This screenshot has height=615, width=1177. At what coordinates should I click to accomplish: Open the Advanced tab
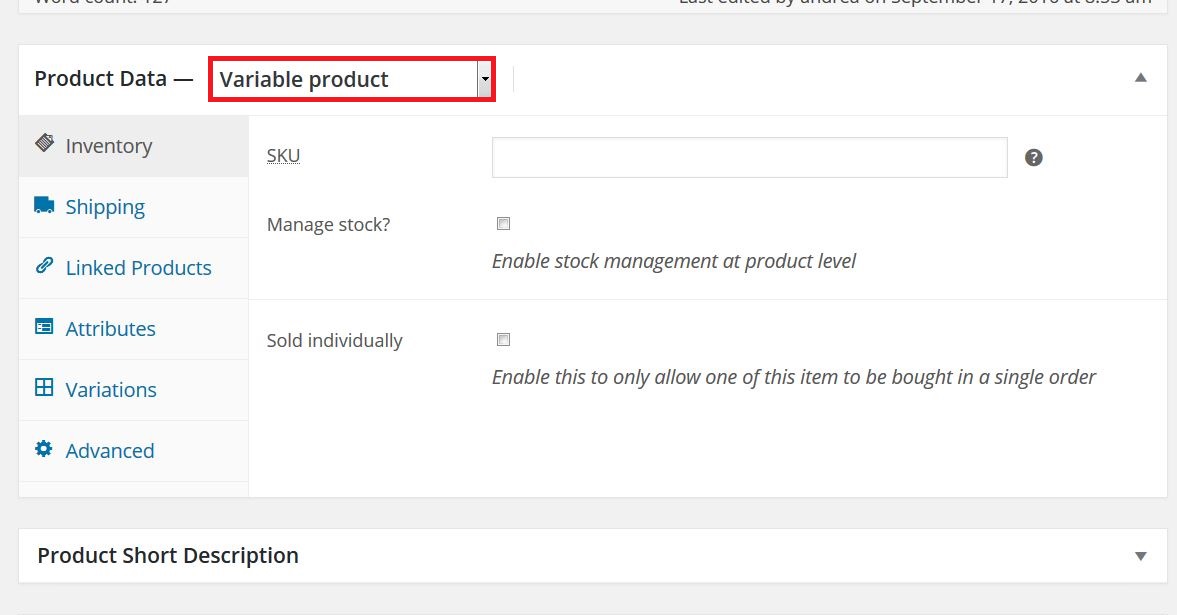coord(134,451)
